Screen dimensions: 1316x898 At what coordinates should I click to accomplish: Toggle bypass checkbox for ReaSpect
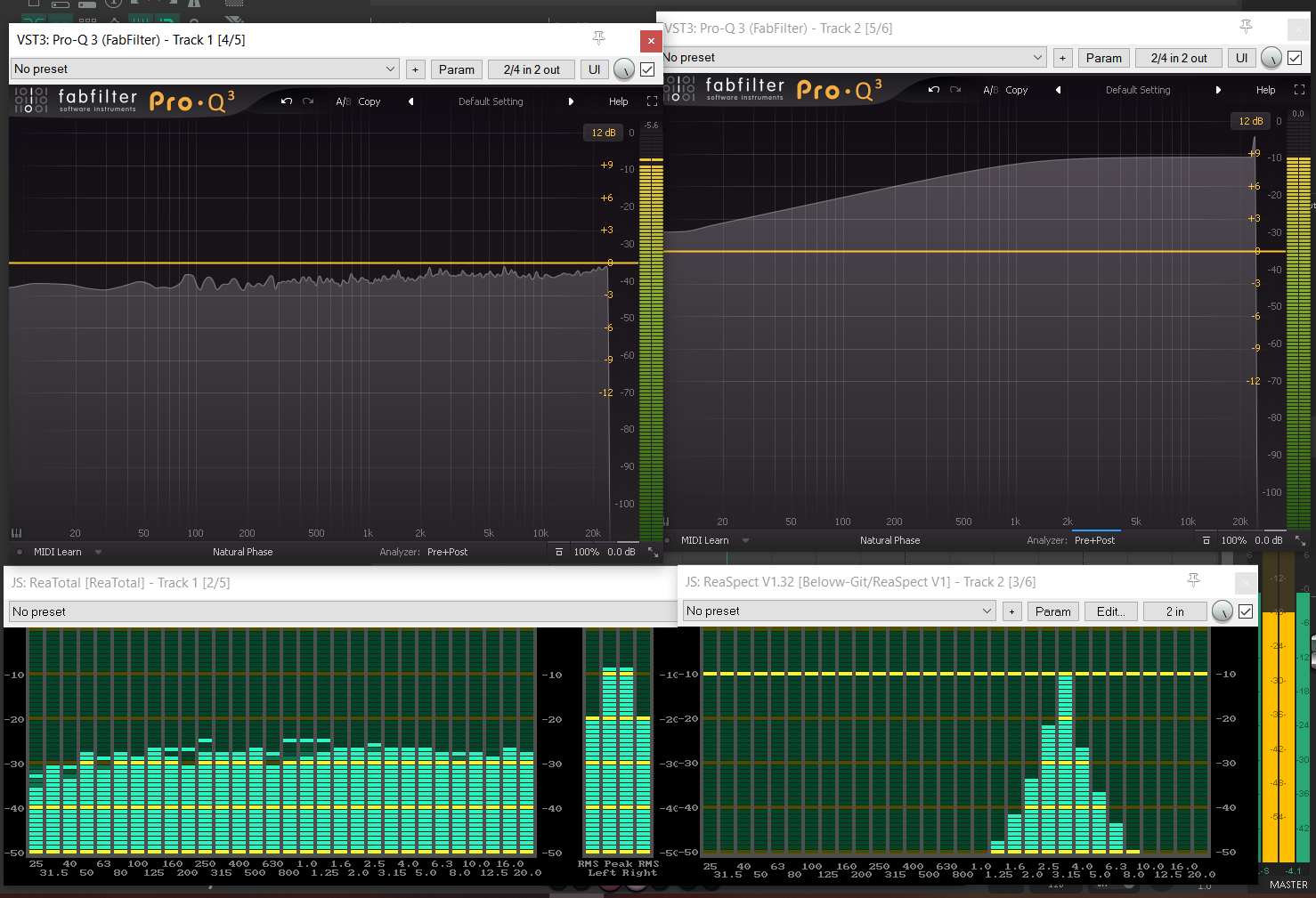[x=1246, y=611]
